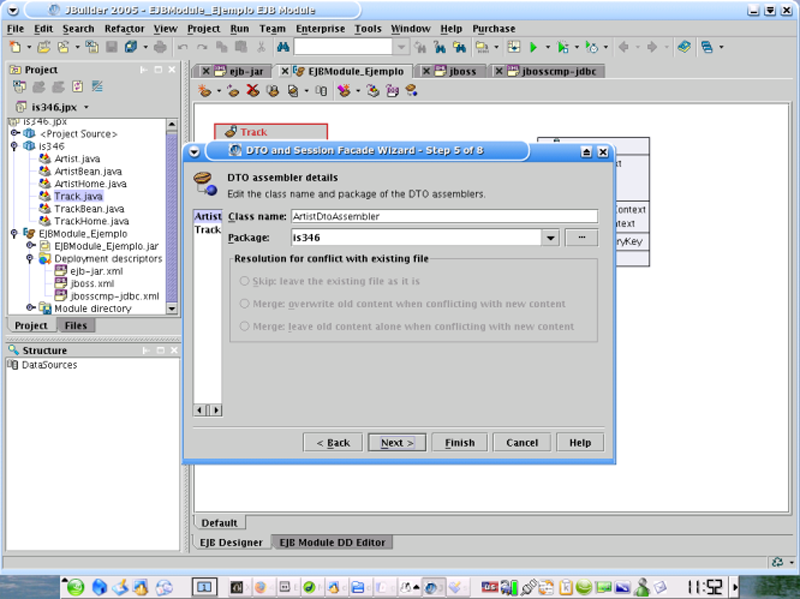Click the Help book icon in main toolbar
This screenshot has width=800, height=599.
click(683, 47)
